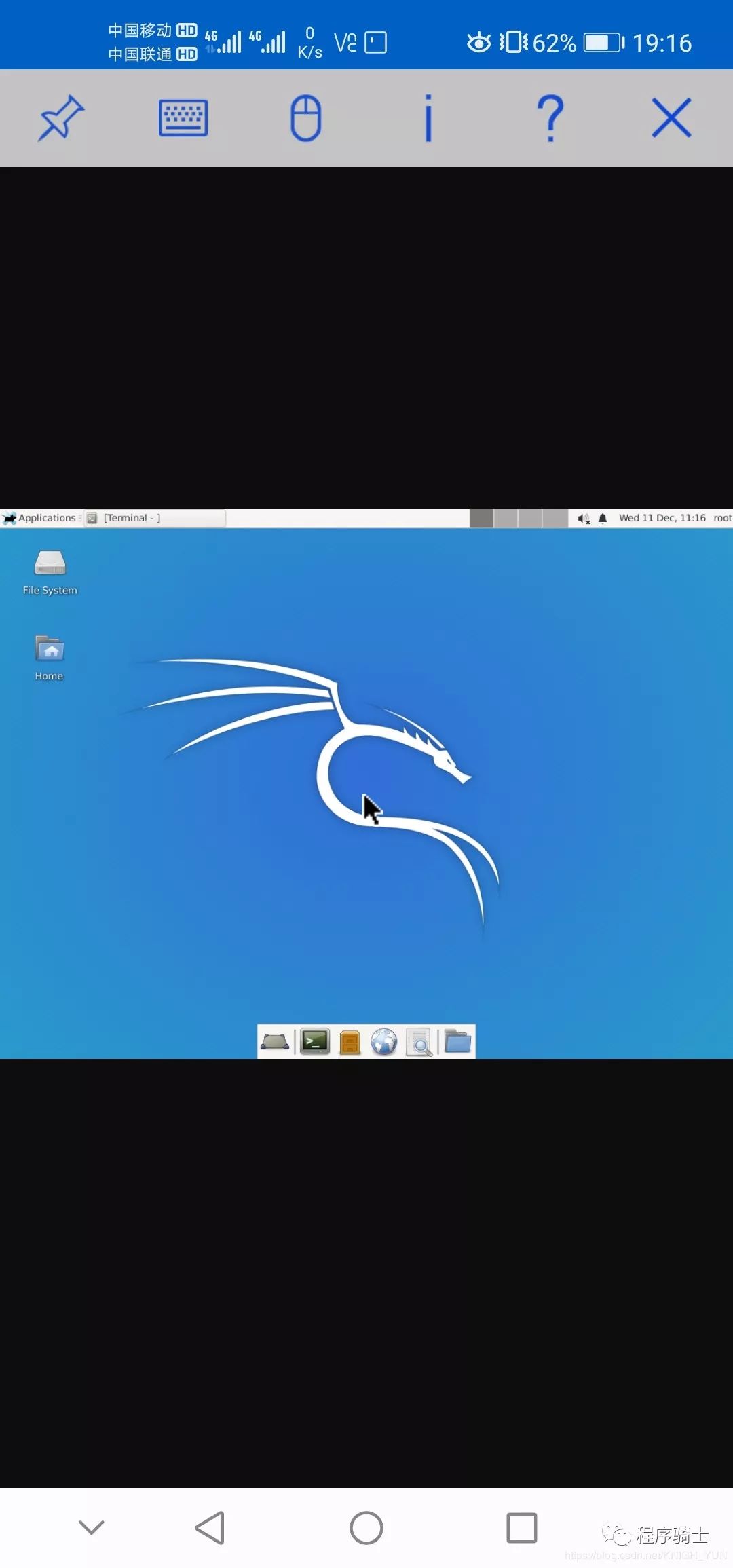
Task: Open Android recent apps
Action: [522, 1528]
